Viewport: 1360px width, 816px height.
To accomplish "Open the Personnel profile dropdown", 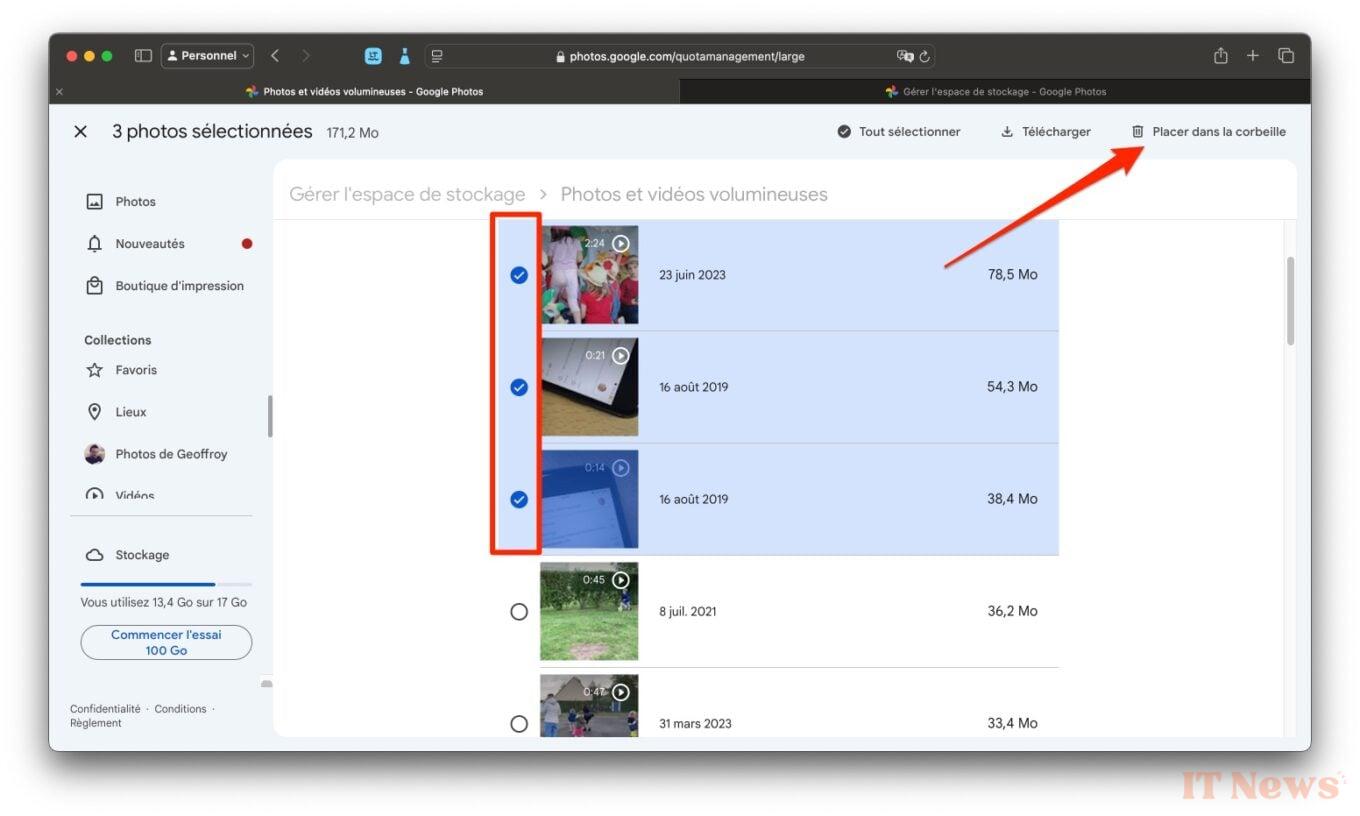I will (x=208, y=56).
